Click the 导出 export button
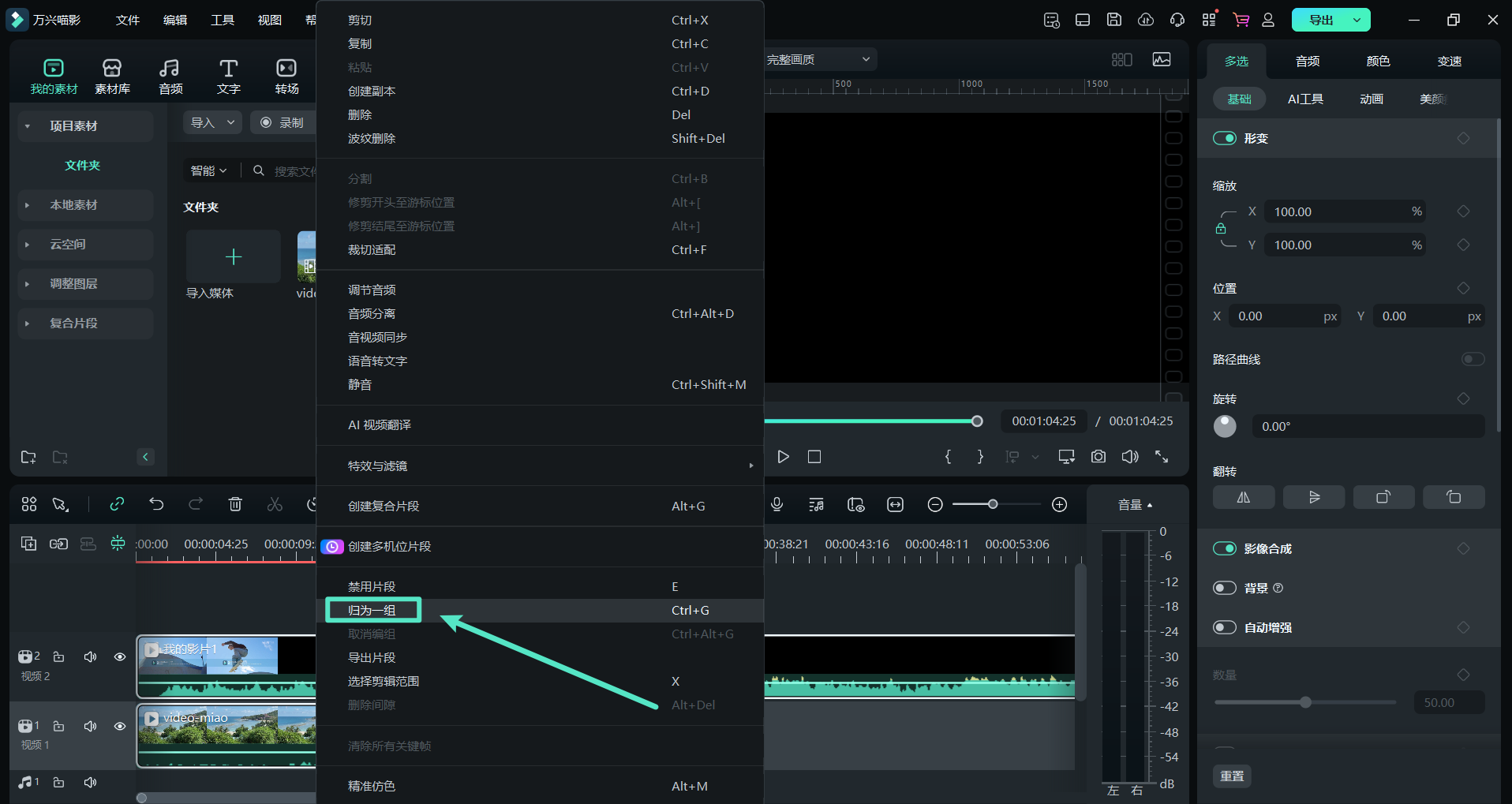 point(1321,20)
